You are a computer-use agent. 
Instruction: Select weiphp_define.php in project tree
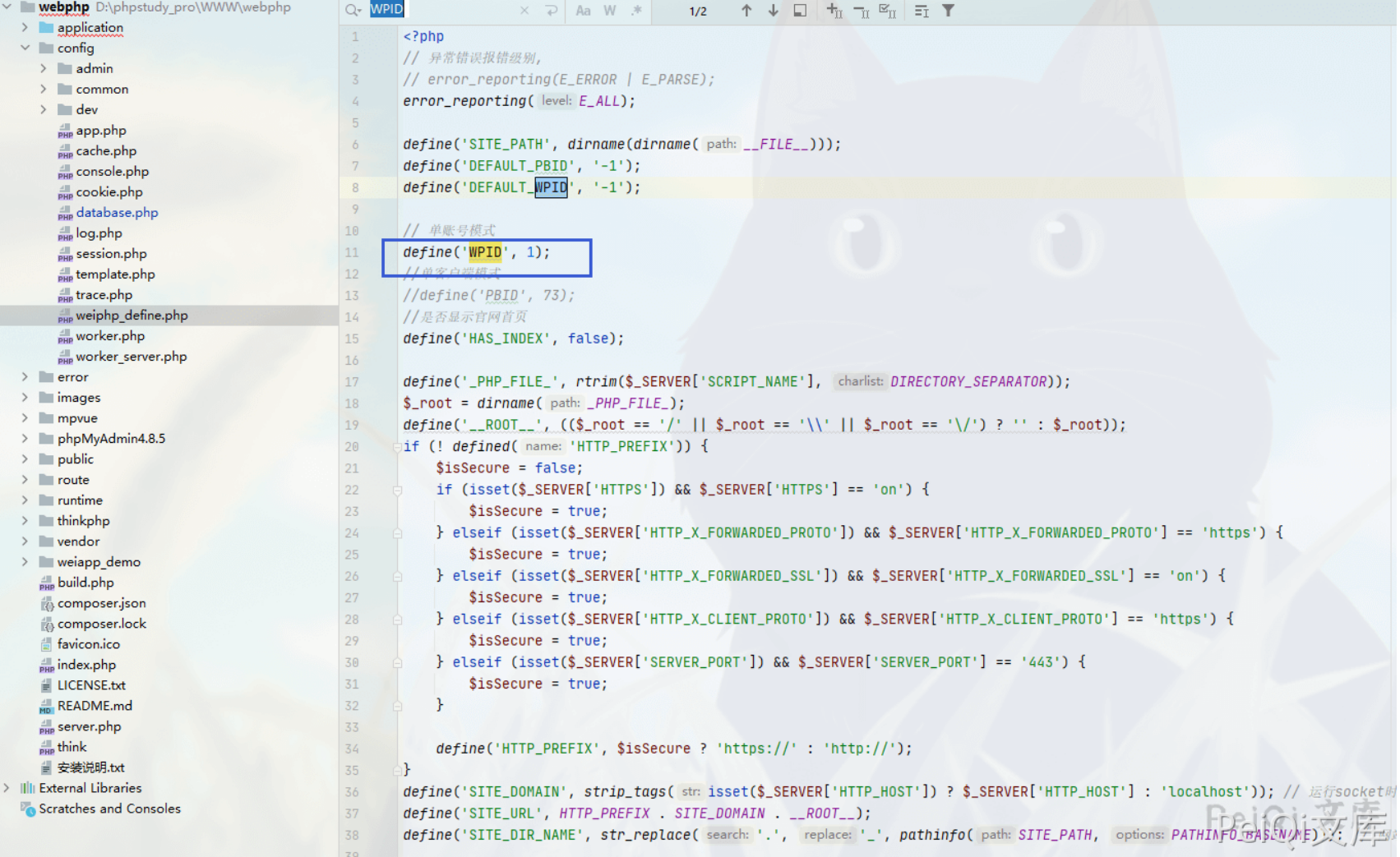pos(132,316)
